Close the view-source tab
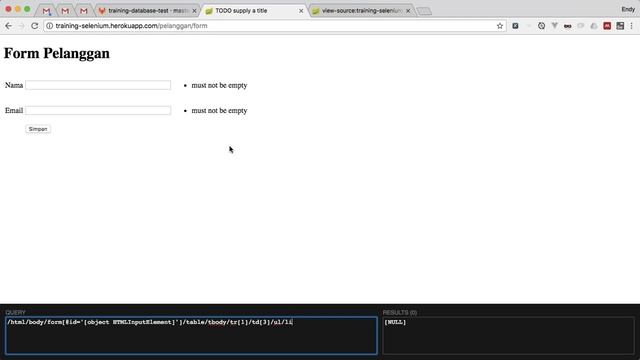 [x=408, y=11]
